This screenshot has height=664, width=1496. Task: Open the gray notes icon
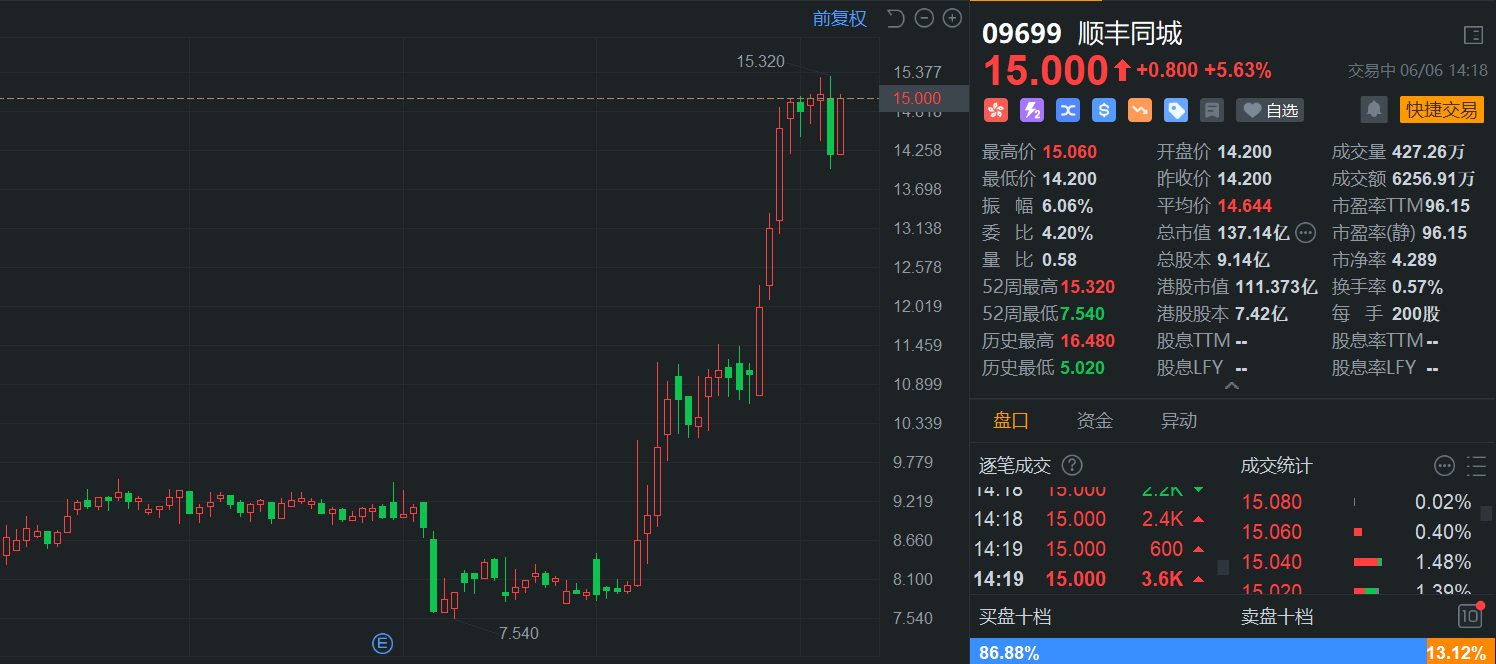pyautogui.click(x=1211, y=110)
